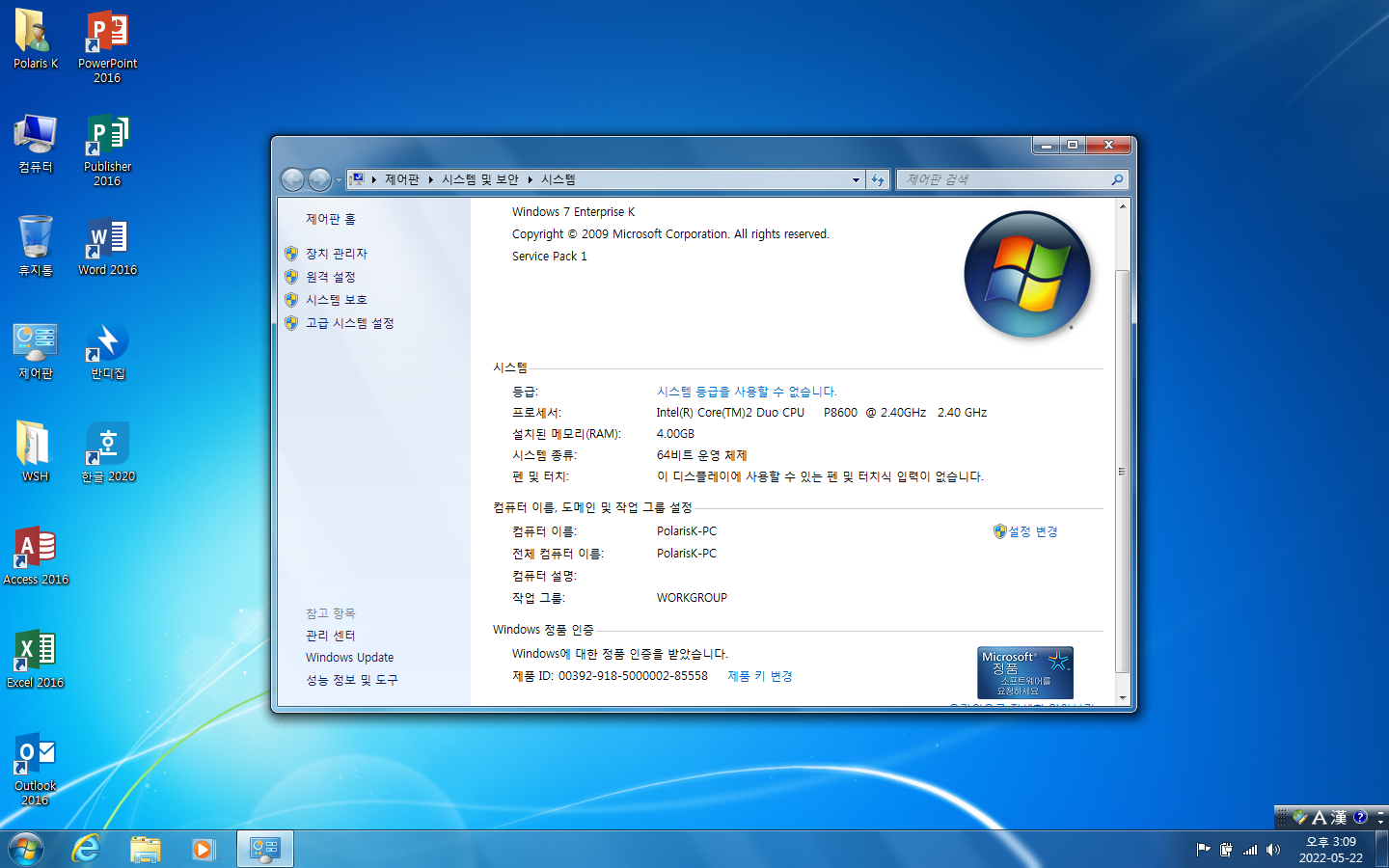Launch the 반디집 desktop shortcut
The image size is (1389, 868).
tap(107, 350)
